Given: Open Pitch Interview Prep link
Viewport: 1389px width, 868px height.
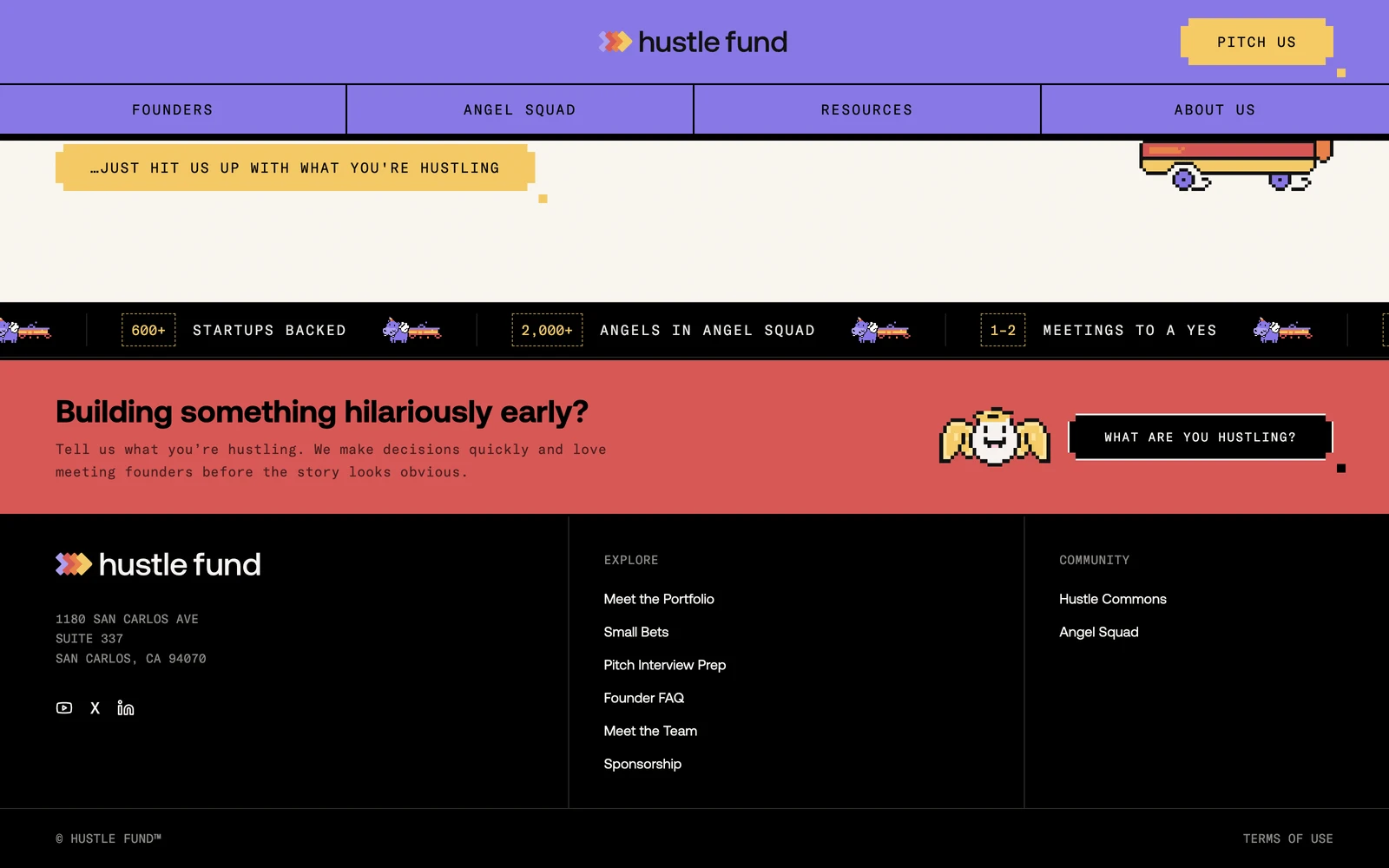Looking at the screenshot, I should [x=665, y=665].
